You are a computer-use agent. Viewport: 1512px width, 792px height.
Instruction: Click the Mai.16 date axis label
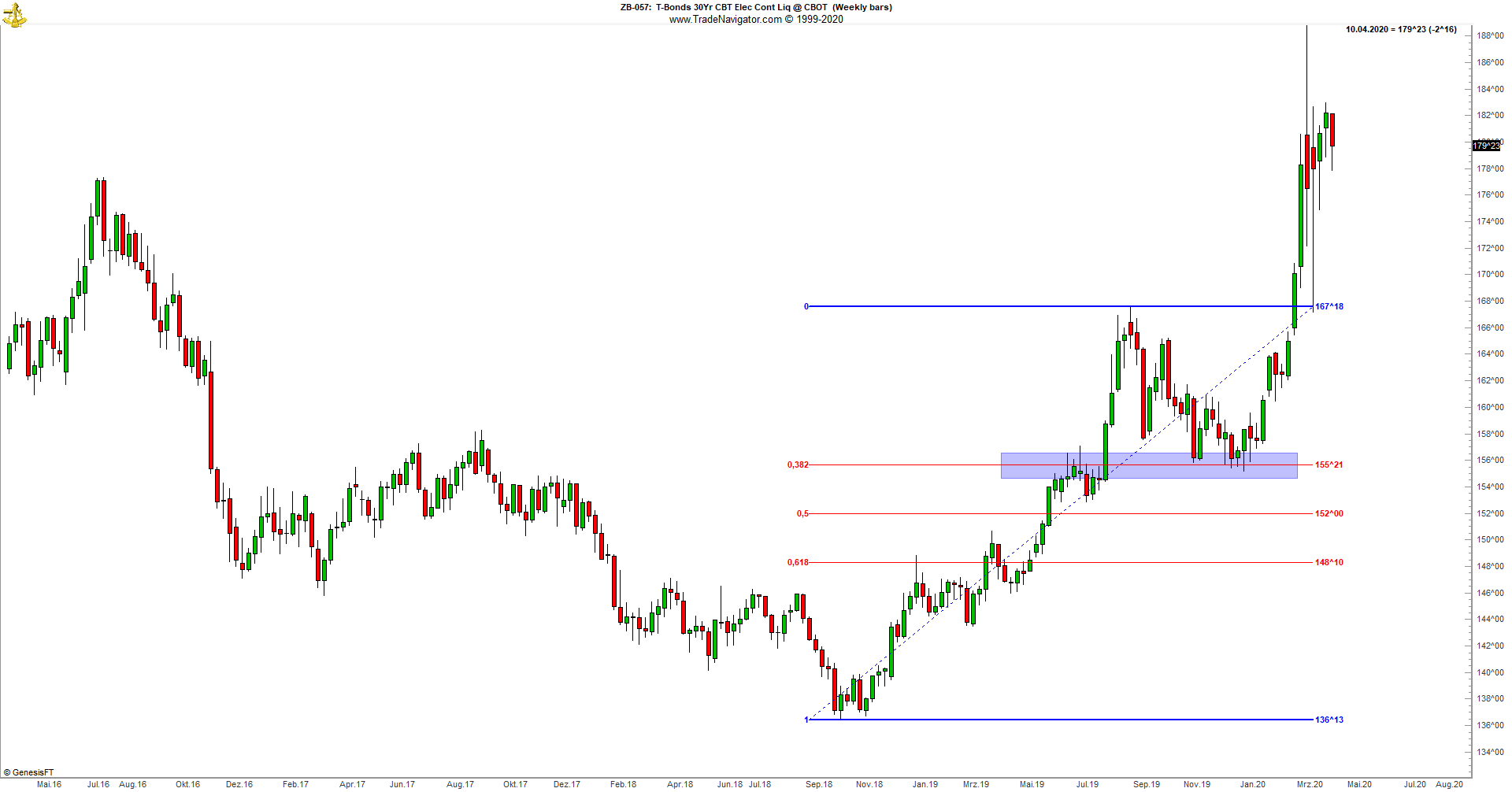coord(49,784)
